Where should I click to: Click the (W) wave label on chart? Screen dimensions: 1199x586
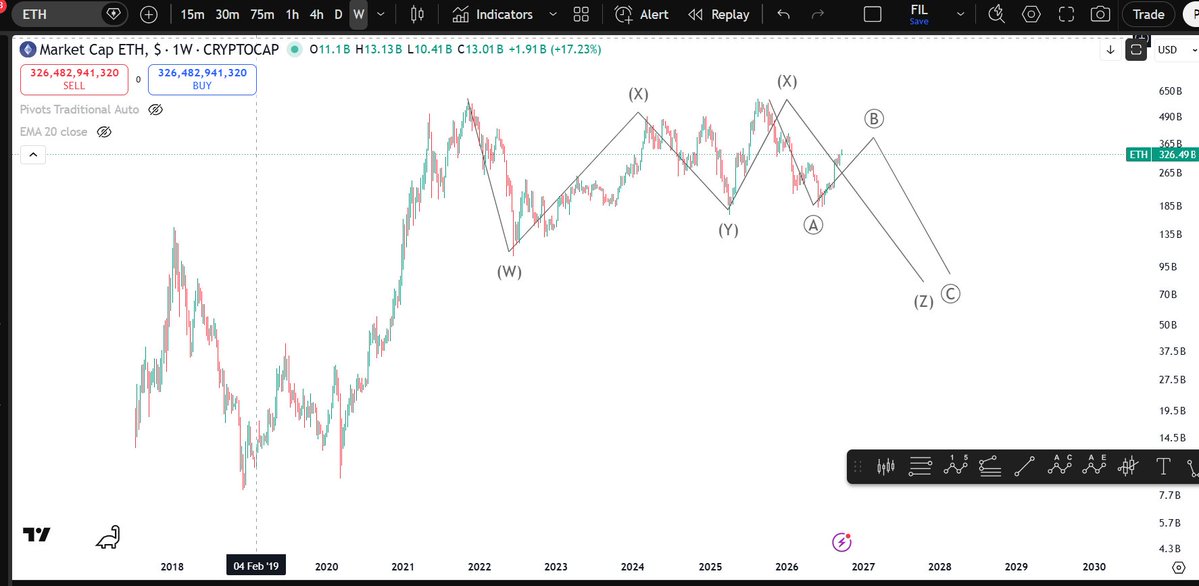tap(509, 272)
